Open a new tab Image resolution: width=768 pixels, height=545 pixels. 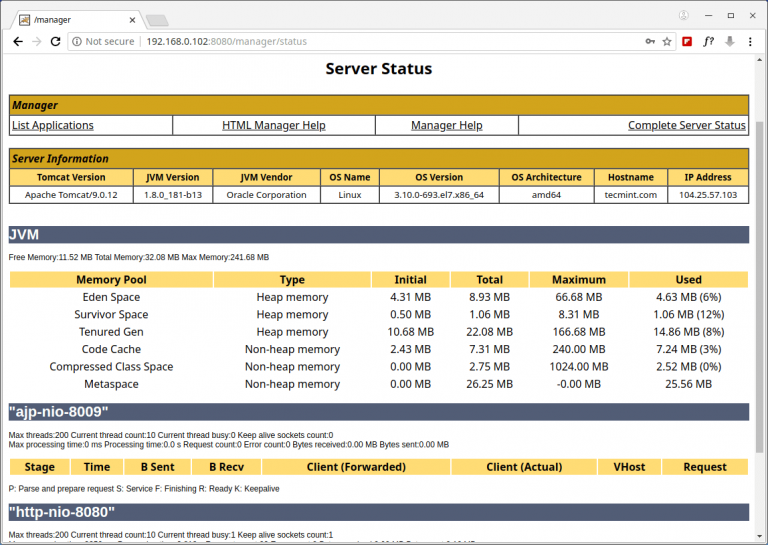click(157, 20)
